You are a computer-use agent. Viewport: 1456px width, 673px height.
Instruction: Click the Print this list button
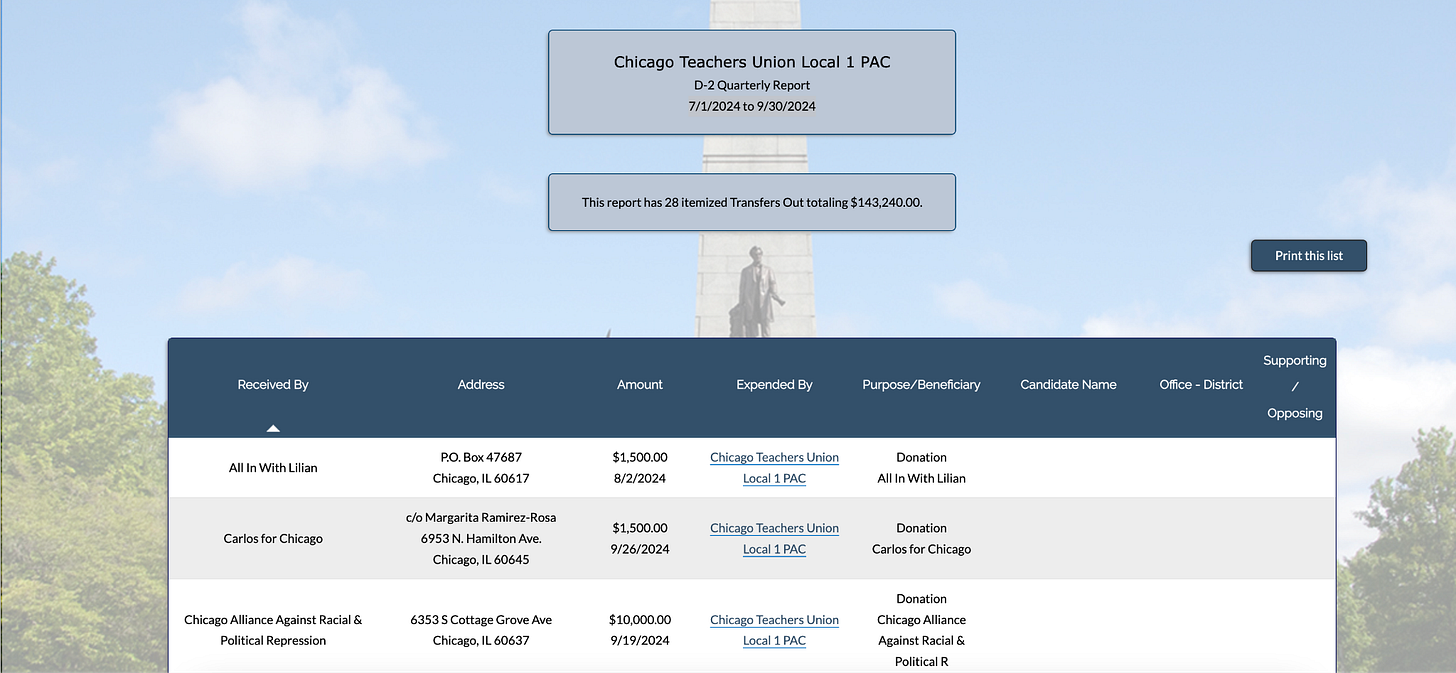(x=1308, y=256)
